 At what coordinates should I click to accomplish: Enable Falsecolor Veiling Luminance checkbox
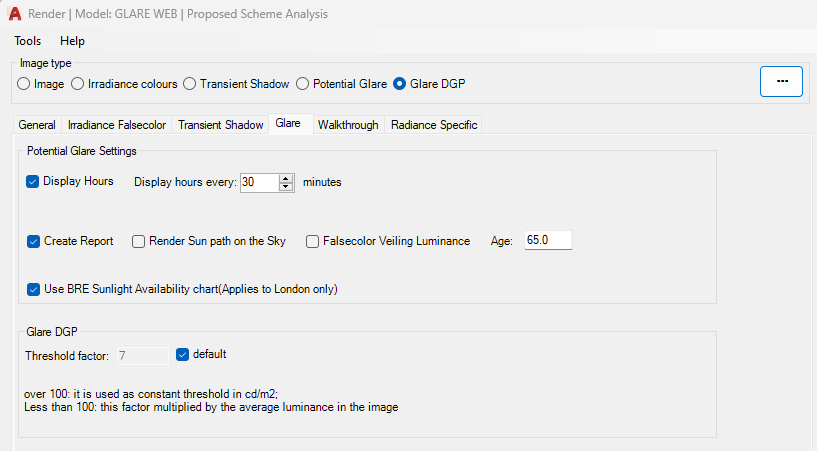pos(313,241)
